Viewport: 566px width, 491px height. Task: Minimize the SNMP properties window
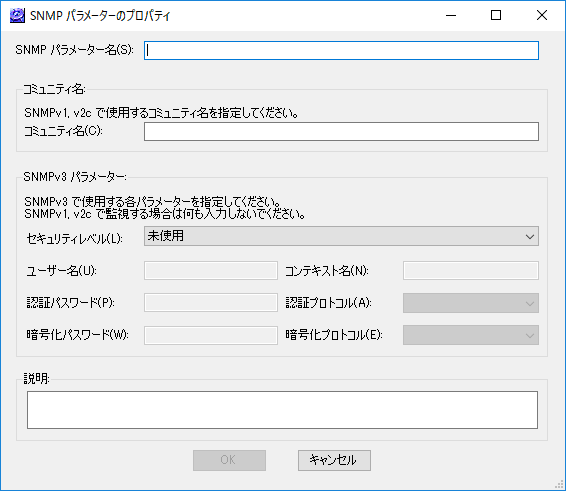[451, 16]
